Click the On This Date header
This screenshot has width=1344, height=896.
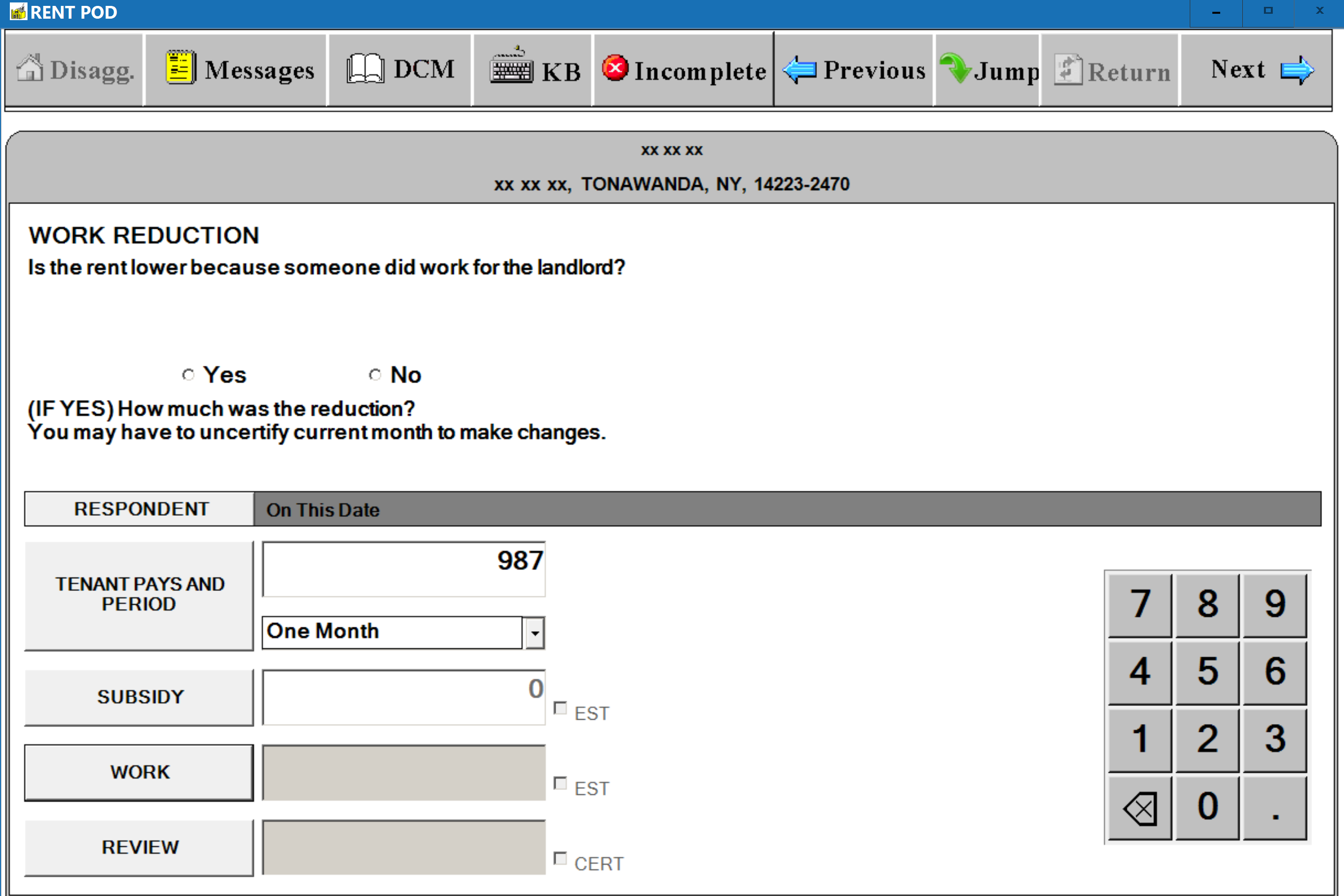323,510
